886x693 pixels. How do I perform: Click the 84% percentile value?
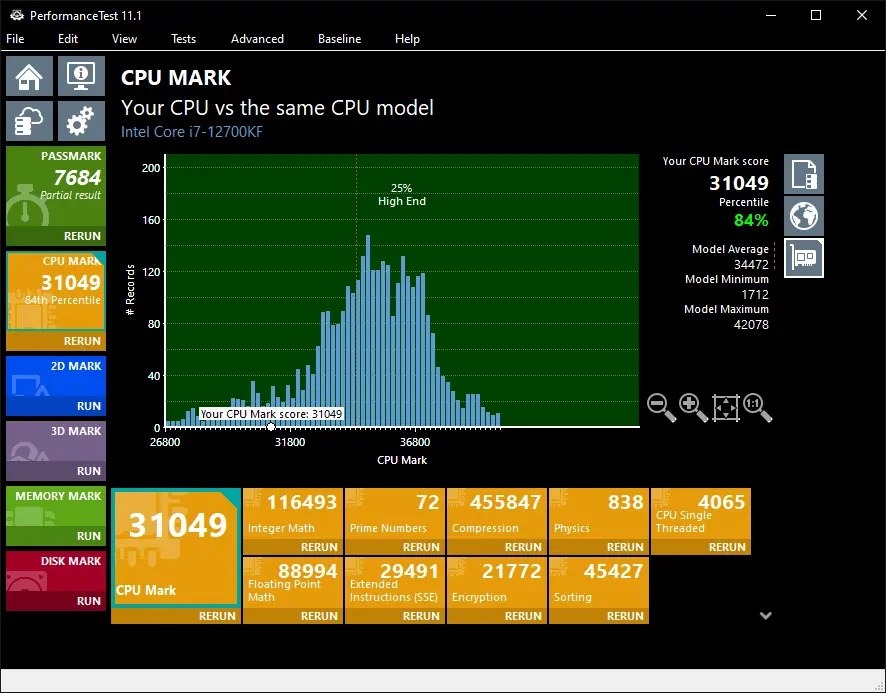coord(751,220)
